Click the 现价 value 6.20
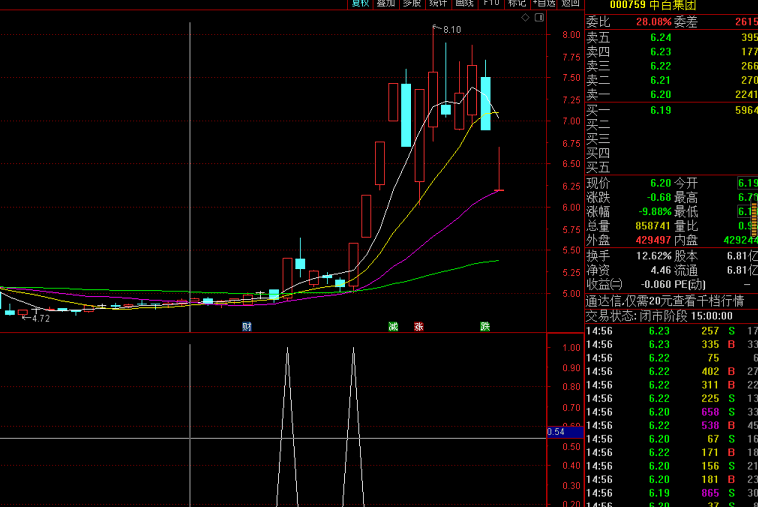 (x=660, y=184)
